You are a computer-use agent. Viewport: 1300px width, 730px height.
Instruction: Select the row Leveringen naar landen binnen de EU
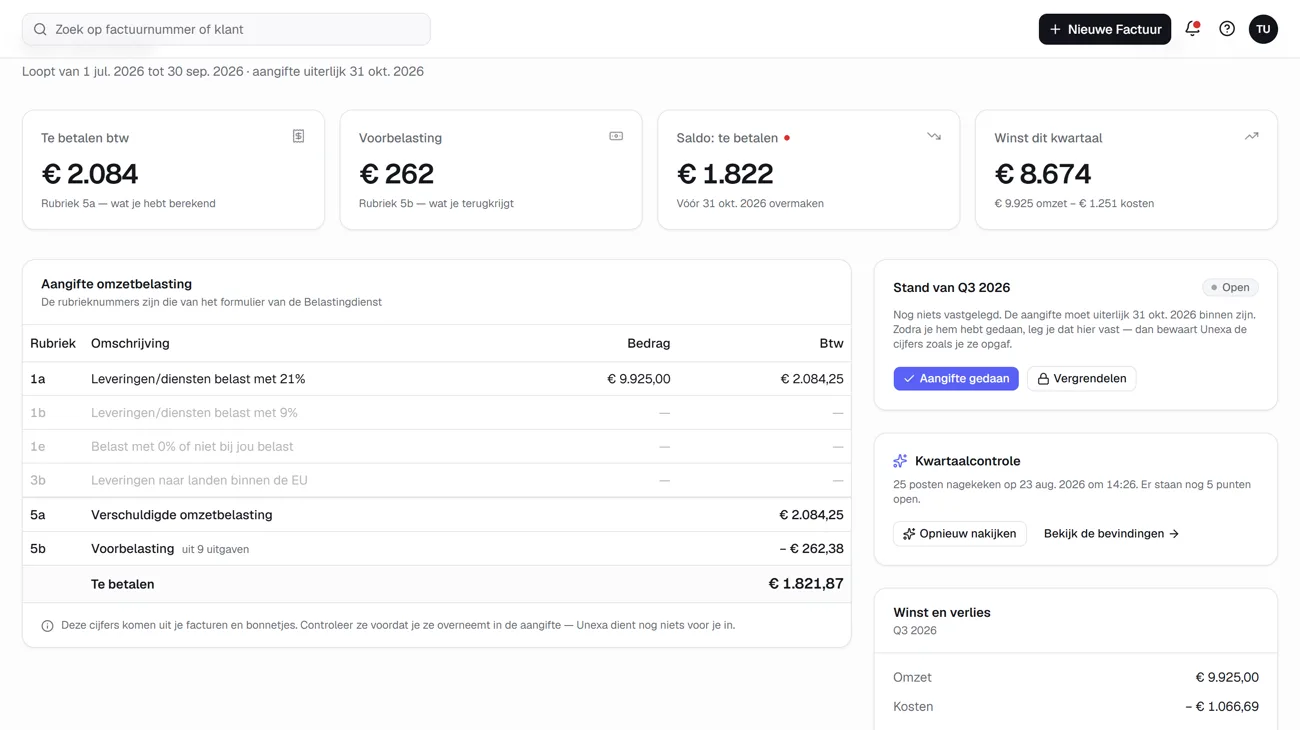point(437,481)
